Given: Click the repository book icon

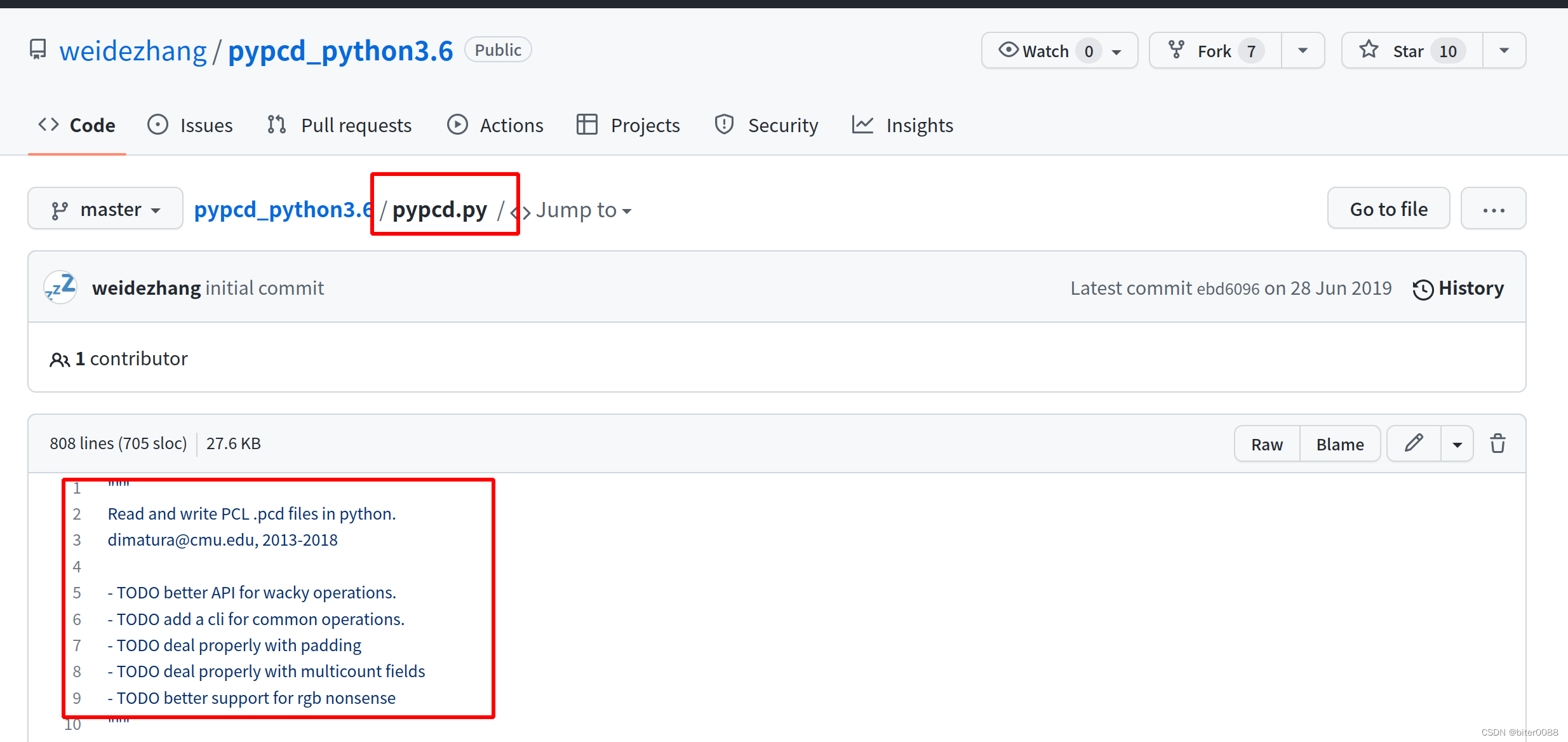Looking at the screenshot, I should pyautogui.click(x=38, y=50).
